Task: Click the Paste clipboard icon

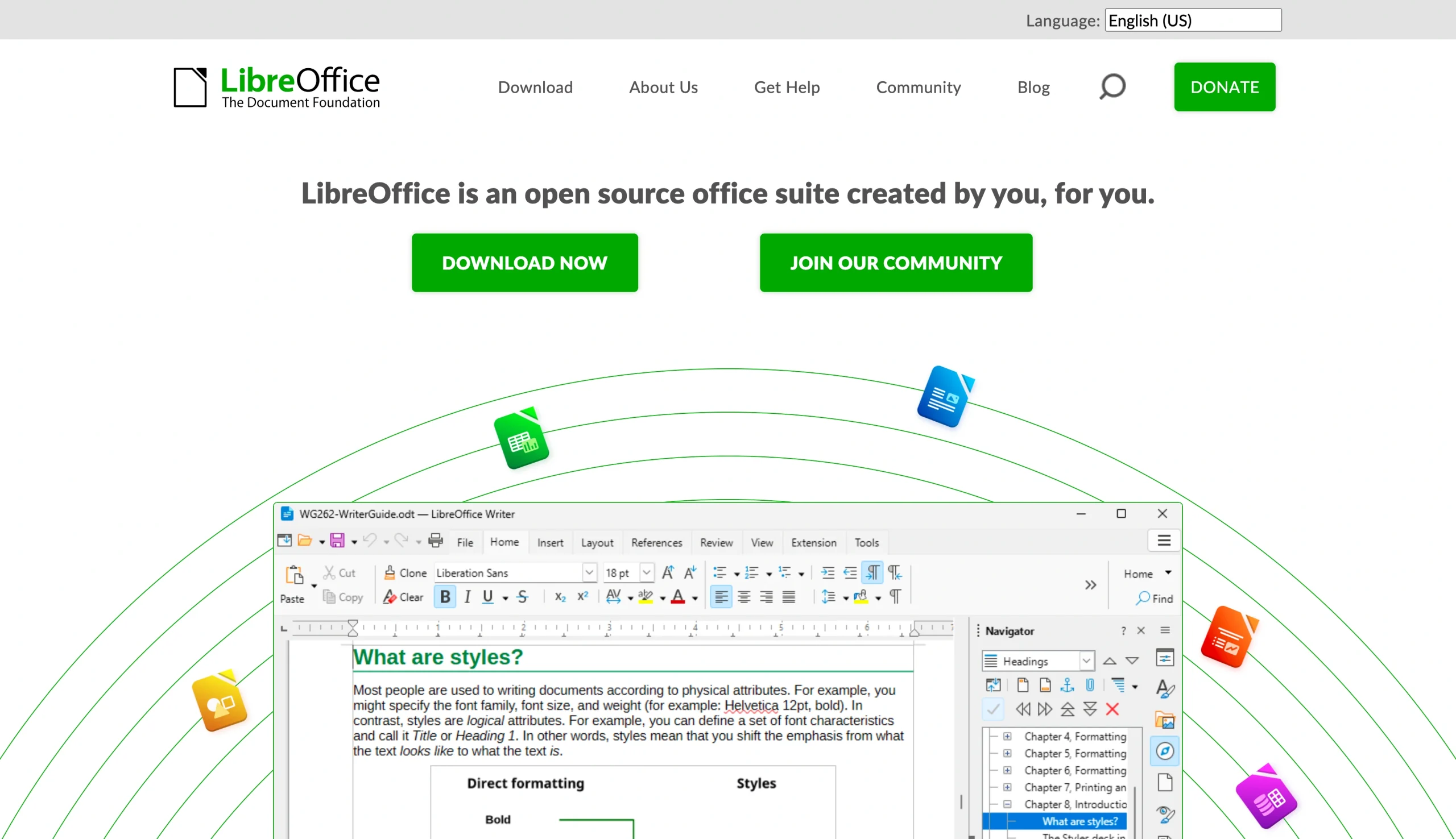Action: point(294,575)
